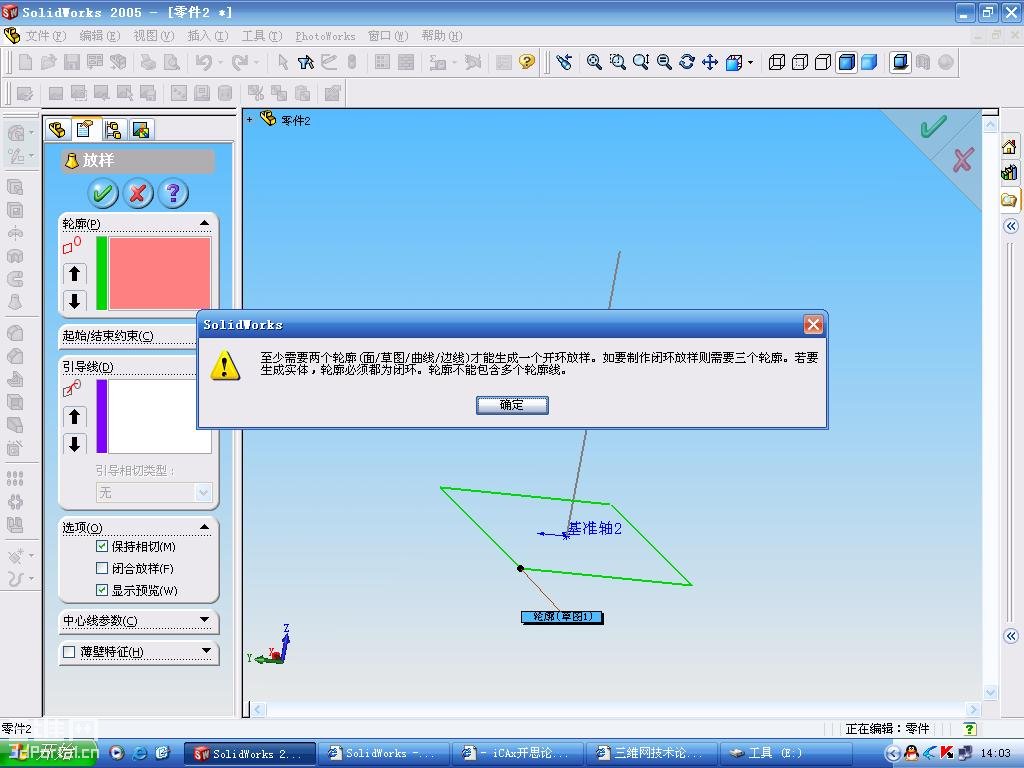
Task: Toggle the 保持相切(M) checkbox
Action: (x=102, y=546)
